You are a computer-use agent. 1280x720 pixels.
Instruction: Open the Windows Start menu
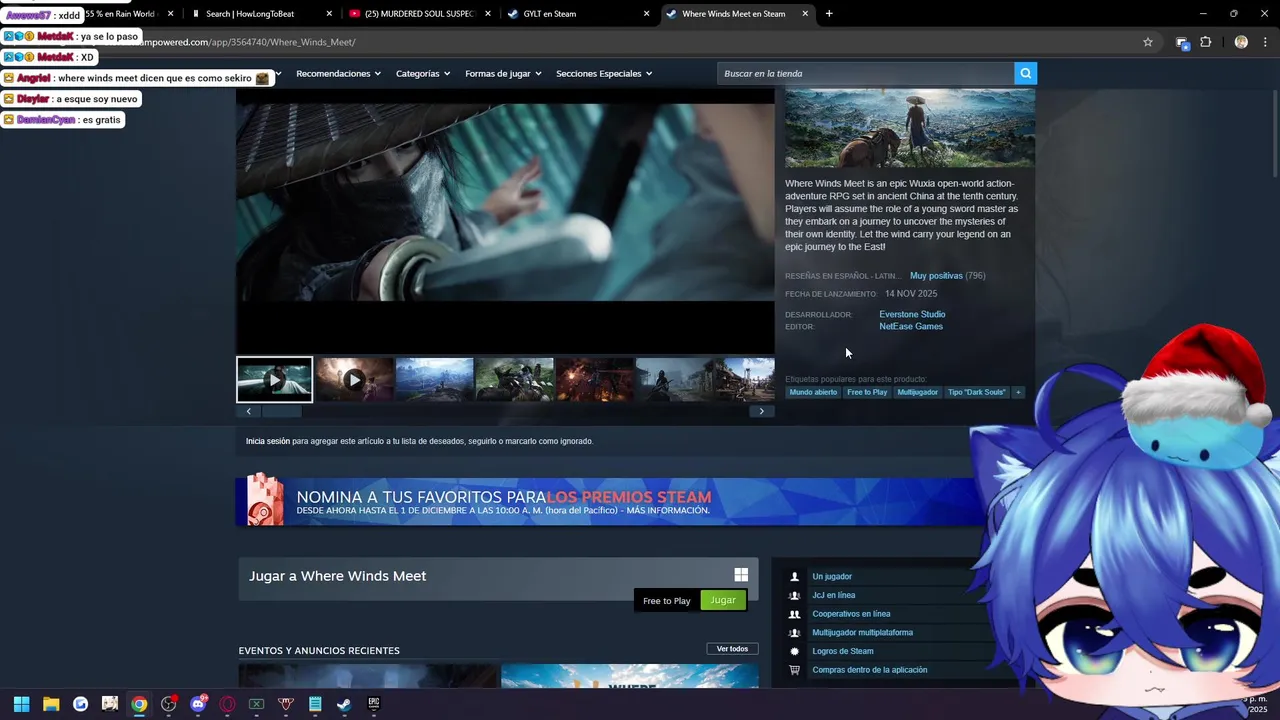coord(22,704)
